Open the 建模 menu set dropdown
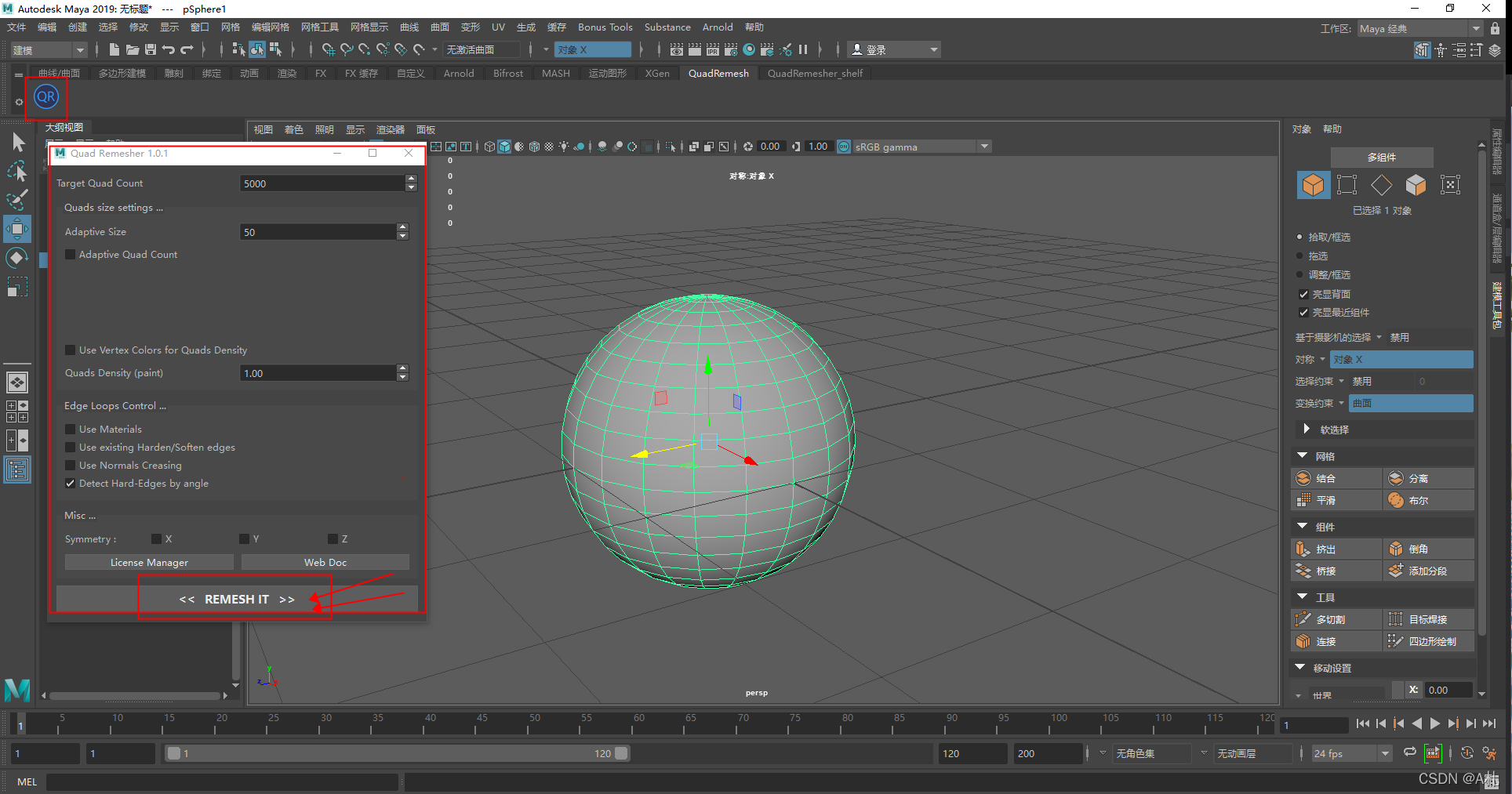The image size is (1512, 794). pyautogui.click(x=49, y=49)
